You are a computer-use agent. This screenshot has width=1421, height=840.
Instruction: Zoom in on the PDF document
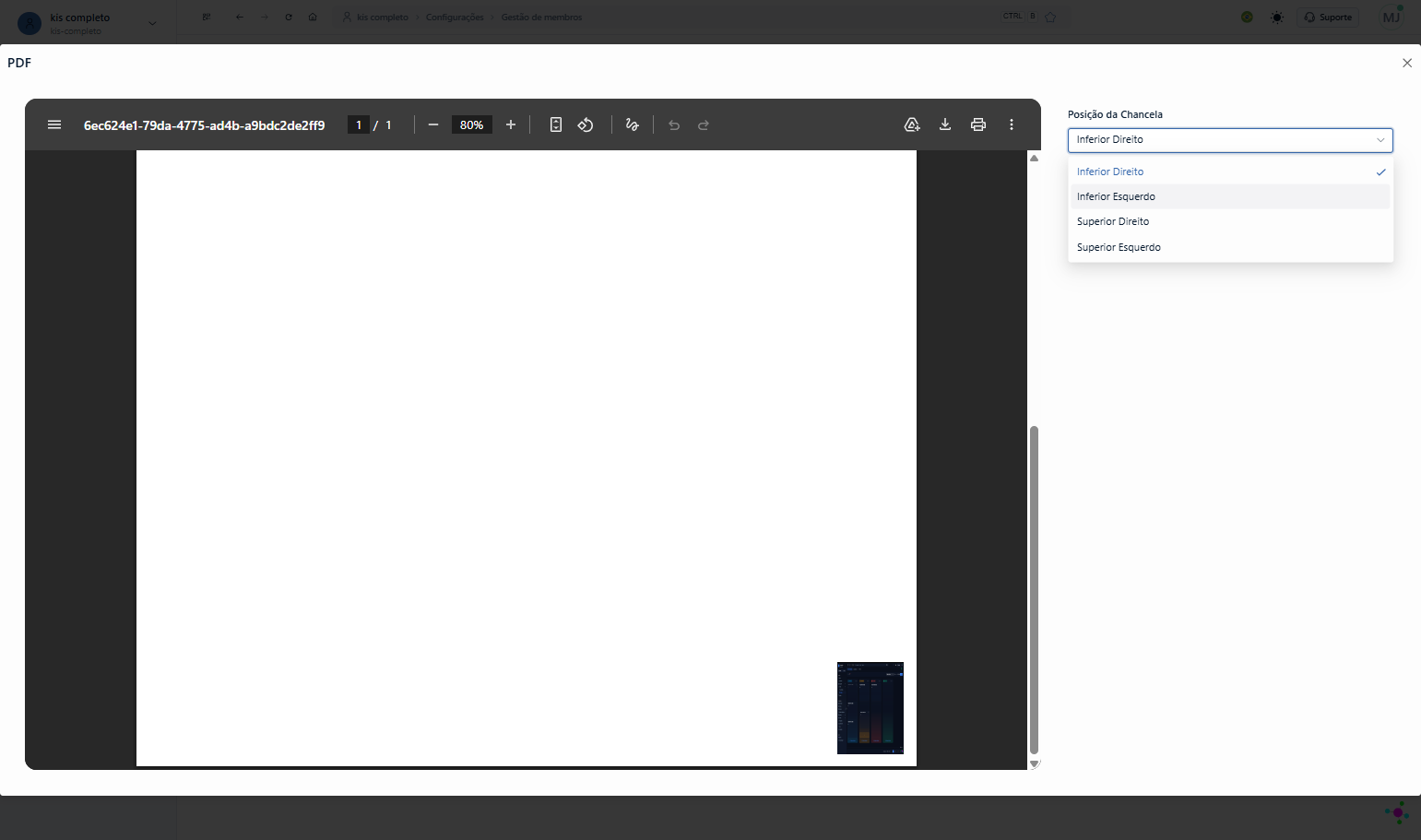(x=511, y=124)
